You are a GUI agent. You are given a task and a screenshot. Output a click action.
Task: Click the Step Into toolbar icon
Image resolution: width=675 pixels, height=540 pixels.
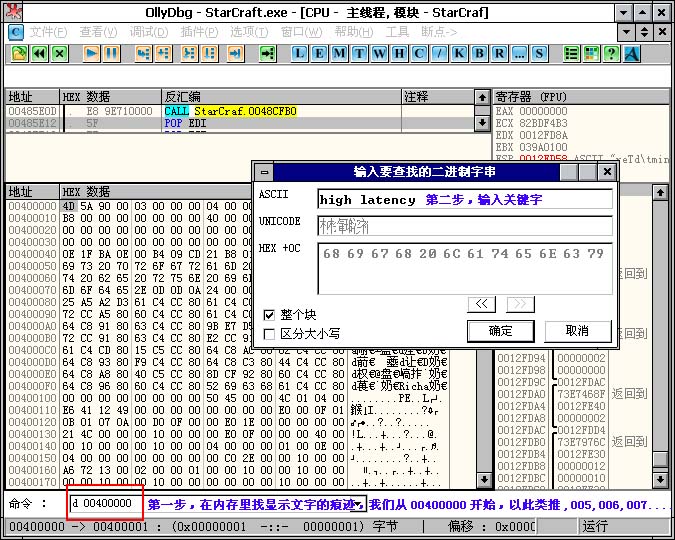pyautogui.click(x=143, y=54)
